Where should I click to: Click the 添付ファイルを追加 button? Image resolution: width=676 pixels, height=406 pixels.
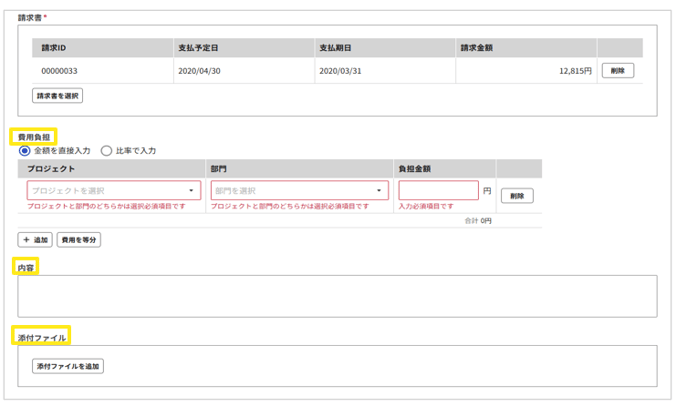tap(68, 366)
